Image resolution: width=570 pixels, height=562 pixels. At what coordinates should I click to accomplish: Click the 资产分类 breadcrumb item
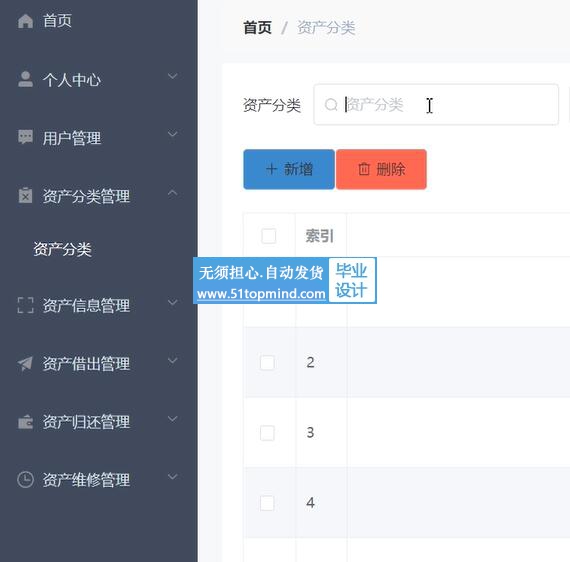coord(326,28)
